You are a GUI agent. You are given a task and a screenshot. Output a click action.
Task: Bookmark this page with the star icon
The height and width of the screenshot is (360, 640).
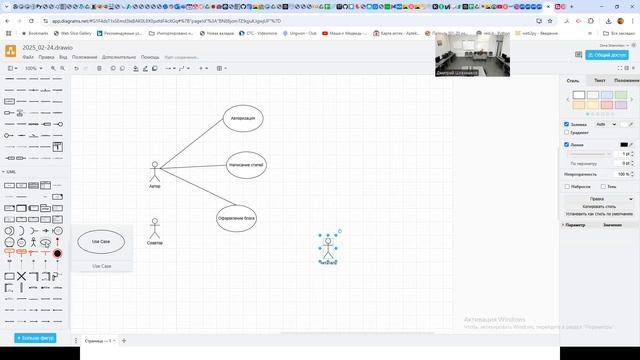click(x=550, y=21)
